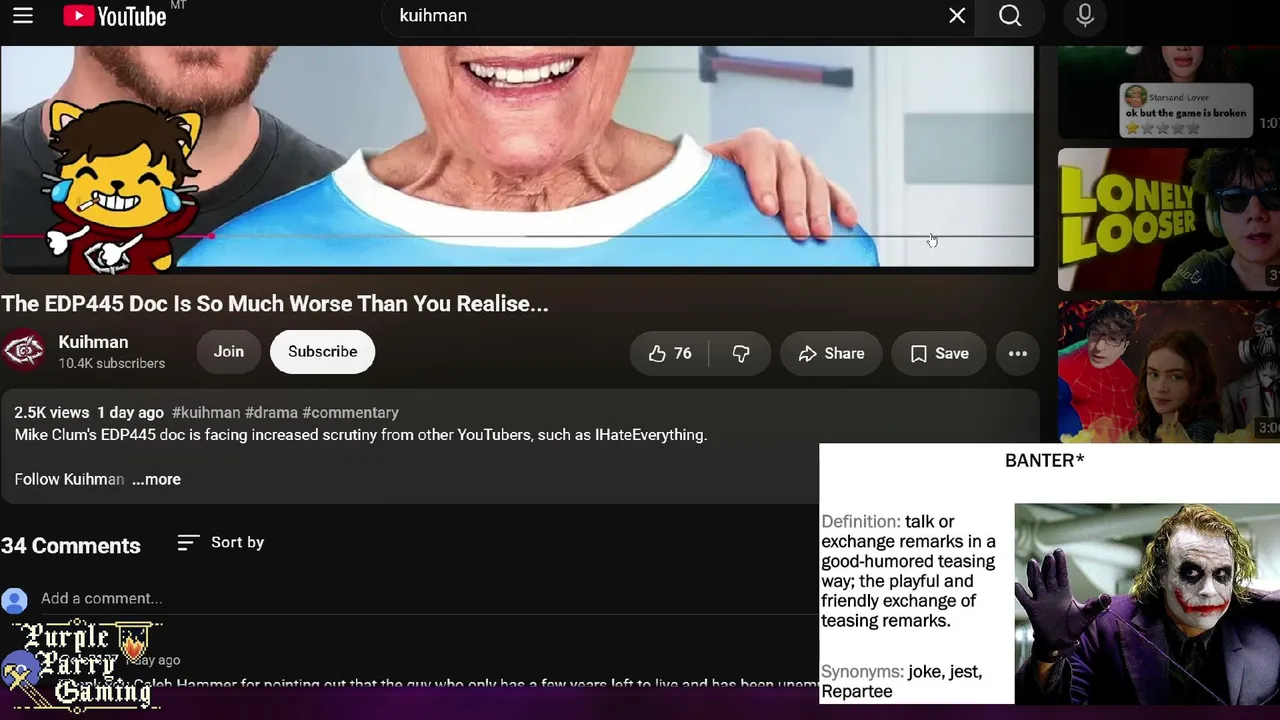Select the 34 Comments heading
This screenshot has width=1280, height=720.
71,546
